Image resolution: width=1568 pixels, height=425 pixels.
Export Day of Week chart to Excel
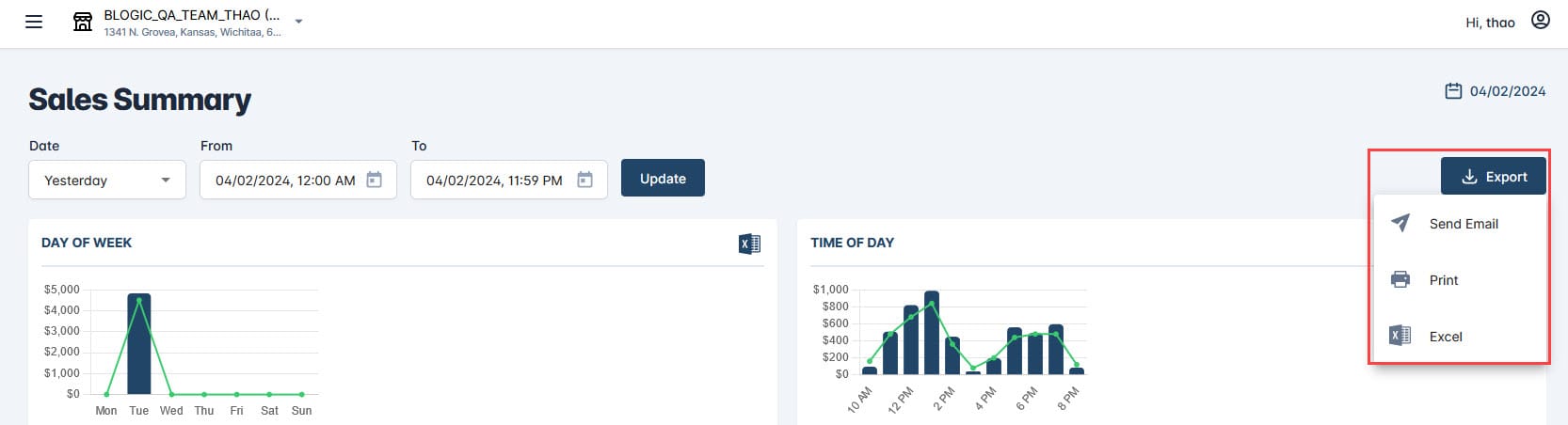click(749, 244)
